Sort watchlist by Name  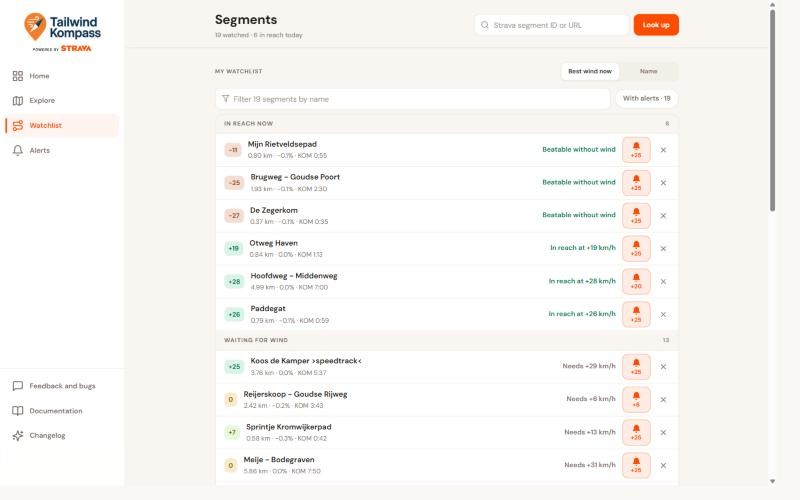tap(648, 71)
